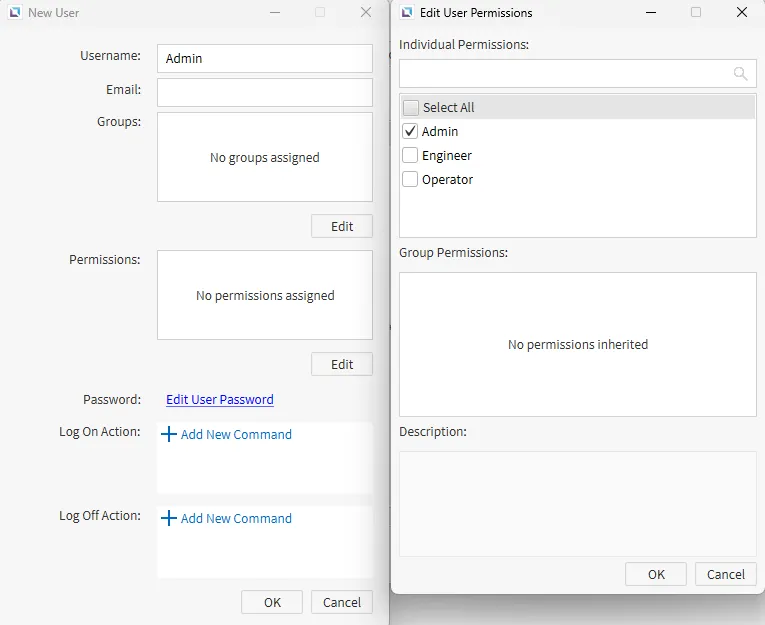Close the Edit User Permissions dialog
This screenshot has width=765, height=625.
point(741,13)
